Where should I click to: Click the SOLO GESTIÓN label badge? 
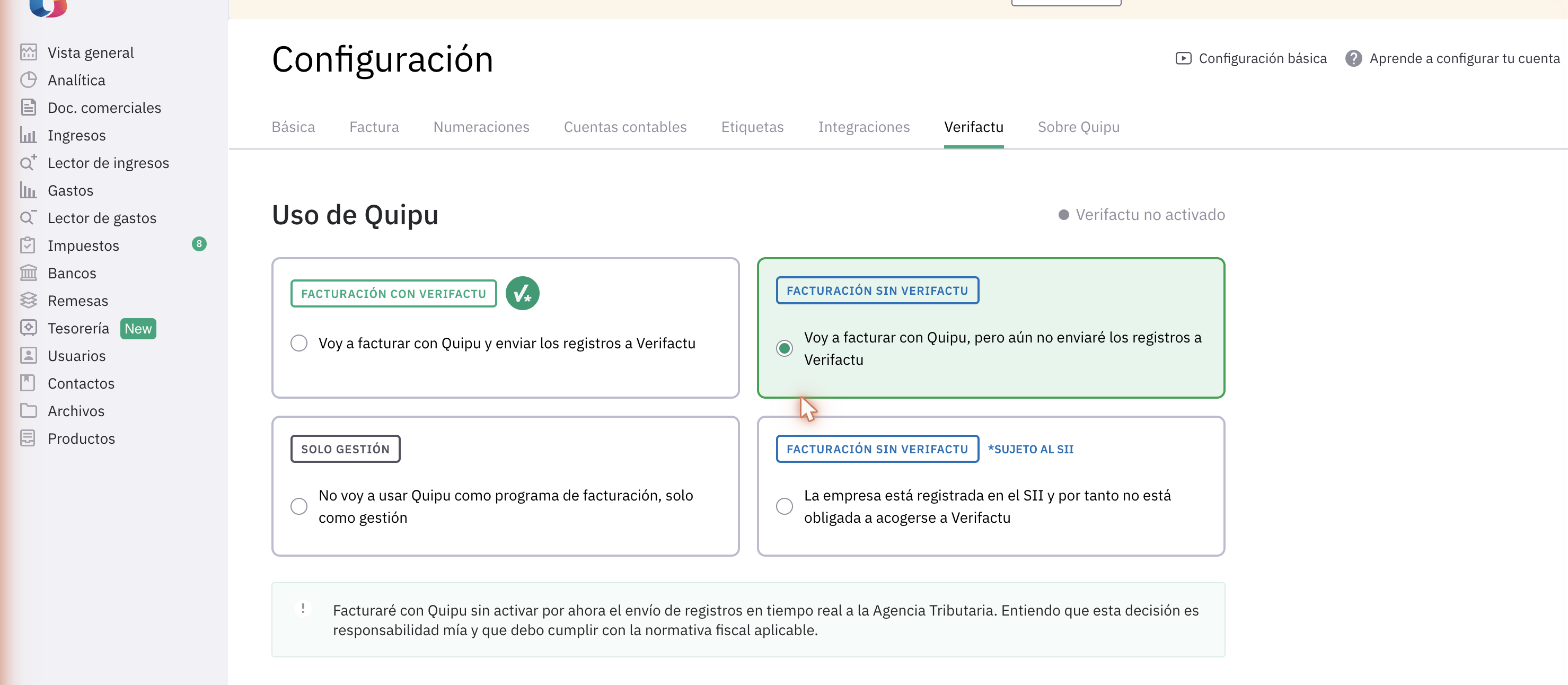[345, 449]
